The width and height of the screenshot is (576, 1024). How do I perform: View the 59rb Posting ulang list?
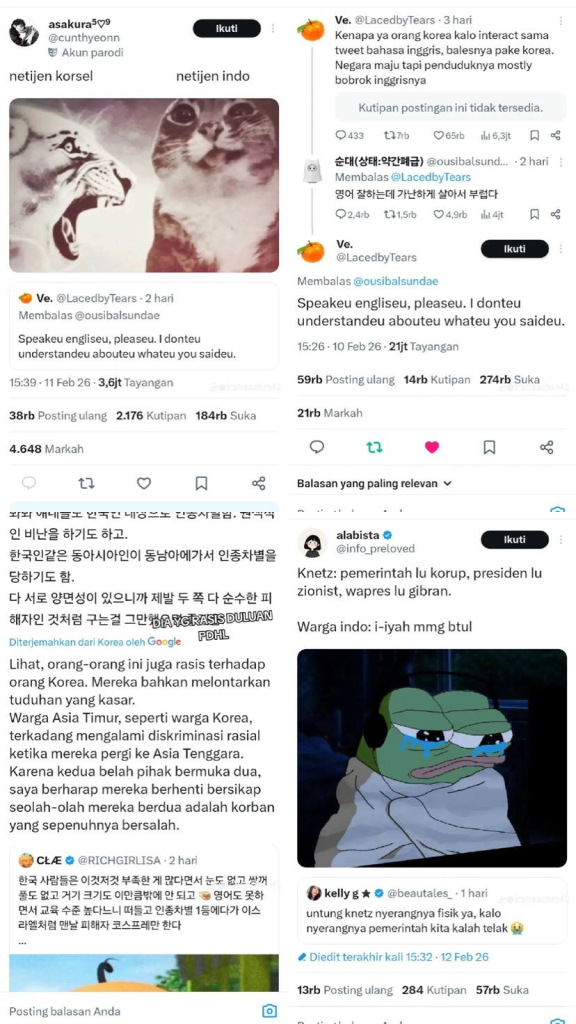click(x=345, y=379)
